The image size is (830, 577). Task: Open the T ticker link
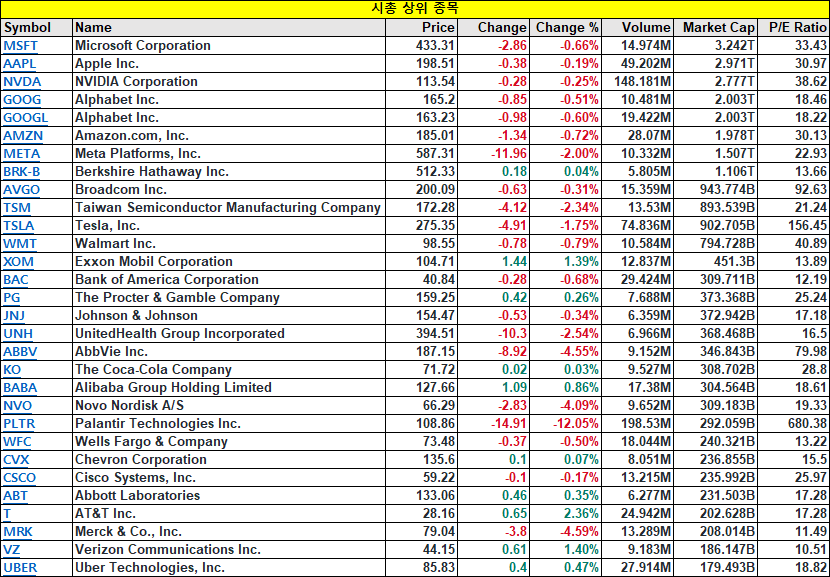pos(7,513)
